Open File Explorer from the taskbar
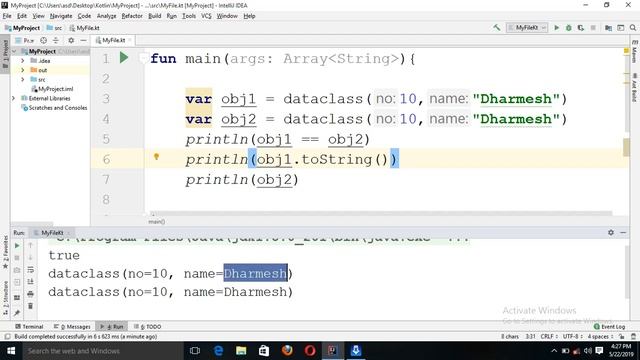640x360 pixels. [241, 351]
